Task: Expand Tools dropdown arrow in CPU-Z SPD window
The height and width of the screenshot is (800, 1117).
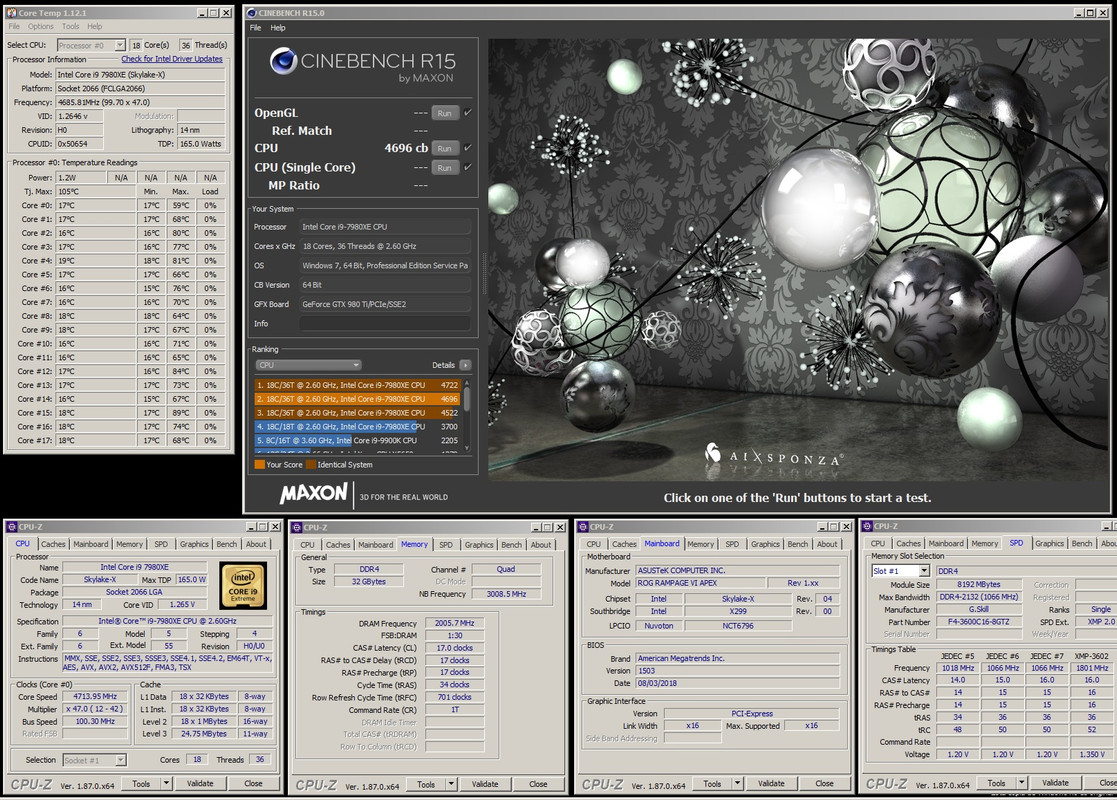Action: 1022,783
